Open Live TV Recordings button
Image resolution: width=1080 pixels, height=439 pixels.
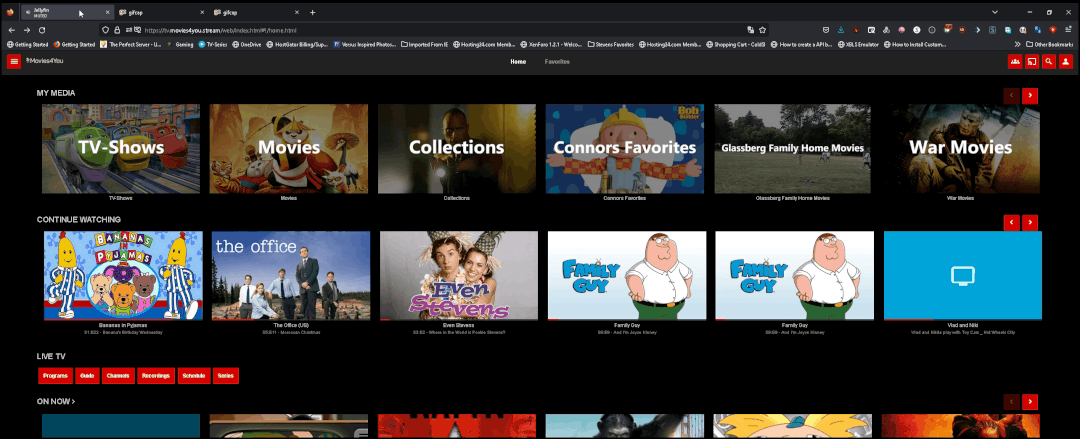coord(156,376)
